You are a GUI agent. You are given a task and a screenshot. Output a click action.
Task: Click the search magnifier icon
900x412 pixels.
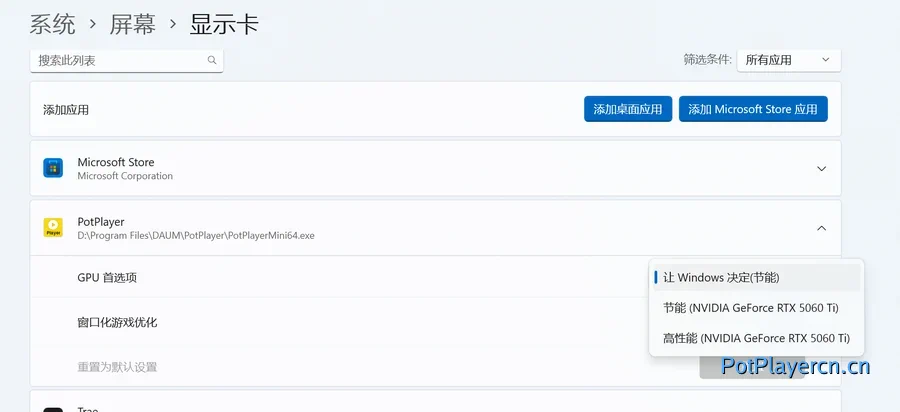pyautogui.click(x=212, y=60)
